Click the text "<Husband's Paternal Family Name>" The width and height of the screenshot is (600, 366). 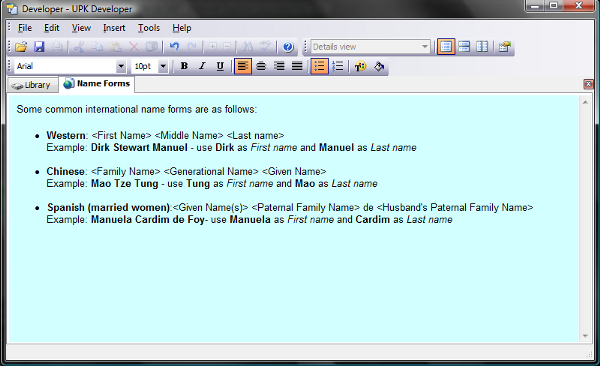point(455,208)
